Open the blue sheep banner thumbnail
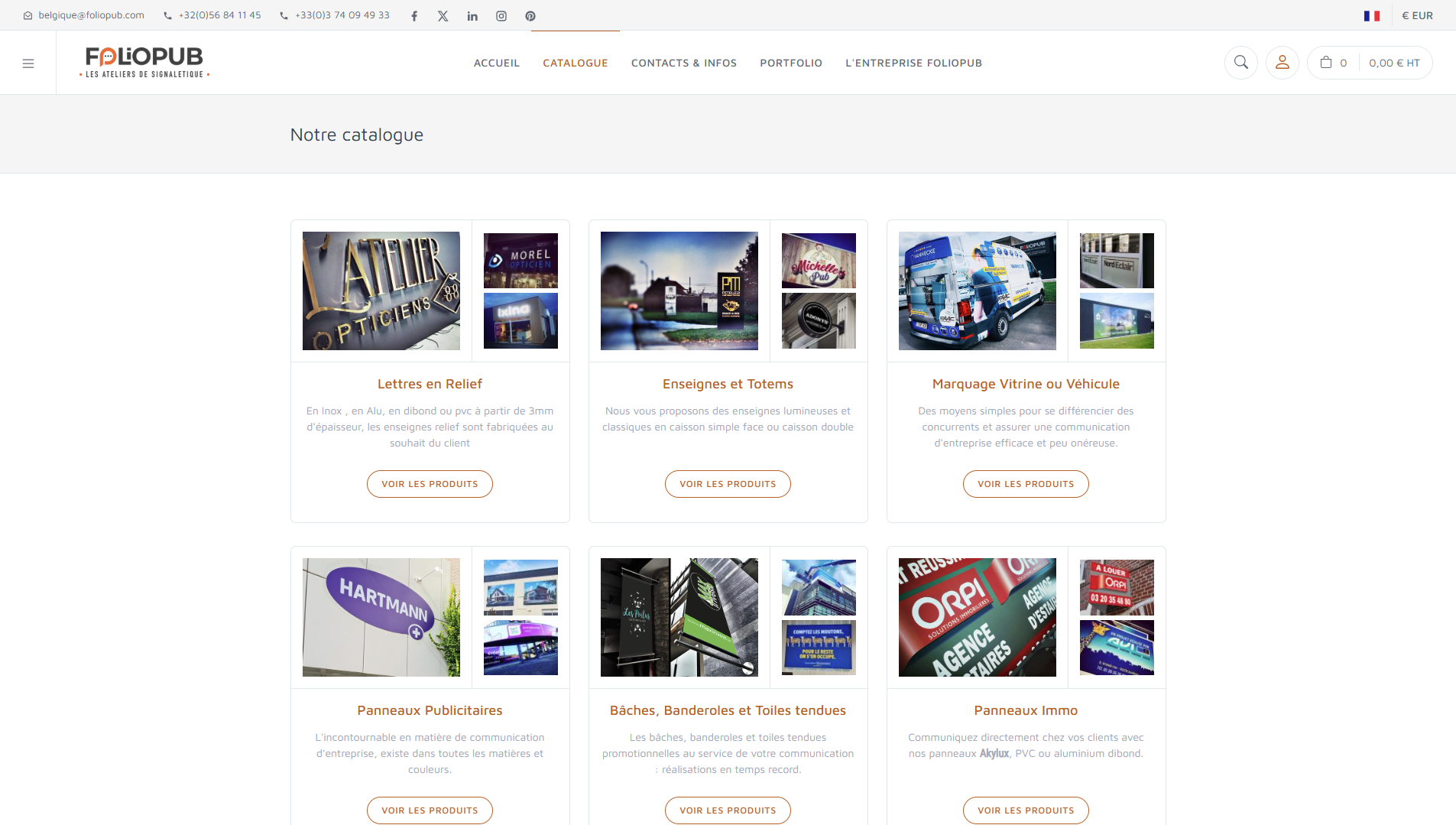Screen dimensions: 1456x825 (x=819, y=648)
